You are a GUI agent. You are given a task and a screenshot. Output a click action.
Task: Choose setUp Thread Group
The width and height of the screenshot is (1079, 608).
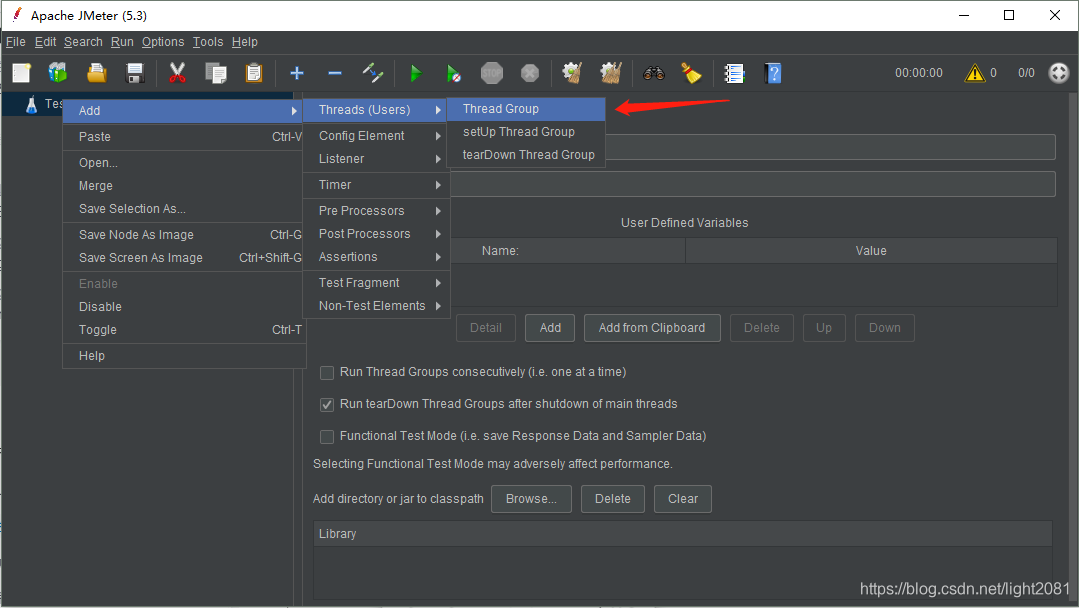coord(526,132)
